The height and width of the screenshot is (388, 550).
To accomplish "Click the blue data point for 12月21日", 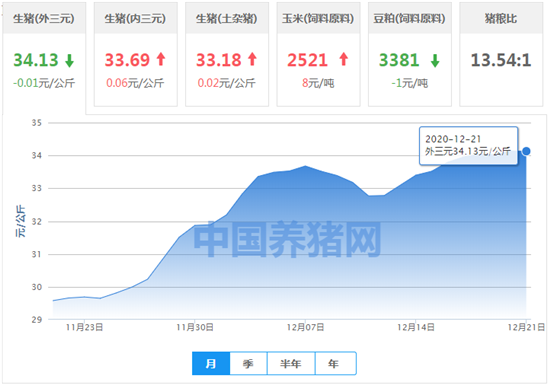I will tap(526, 151).
